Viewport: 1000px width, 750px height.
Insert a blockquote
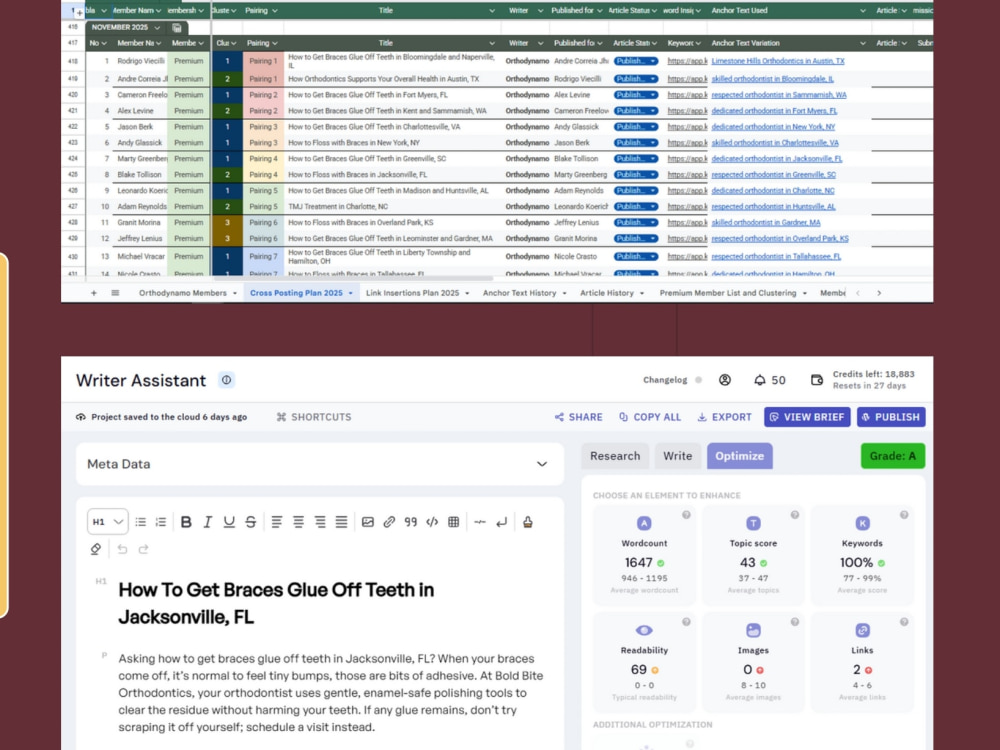coord(411,522)
